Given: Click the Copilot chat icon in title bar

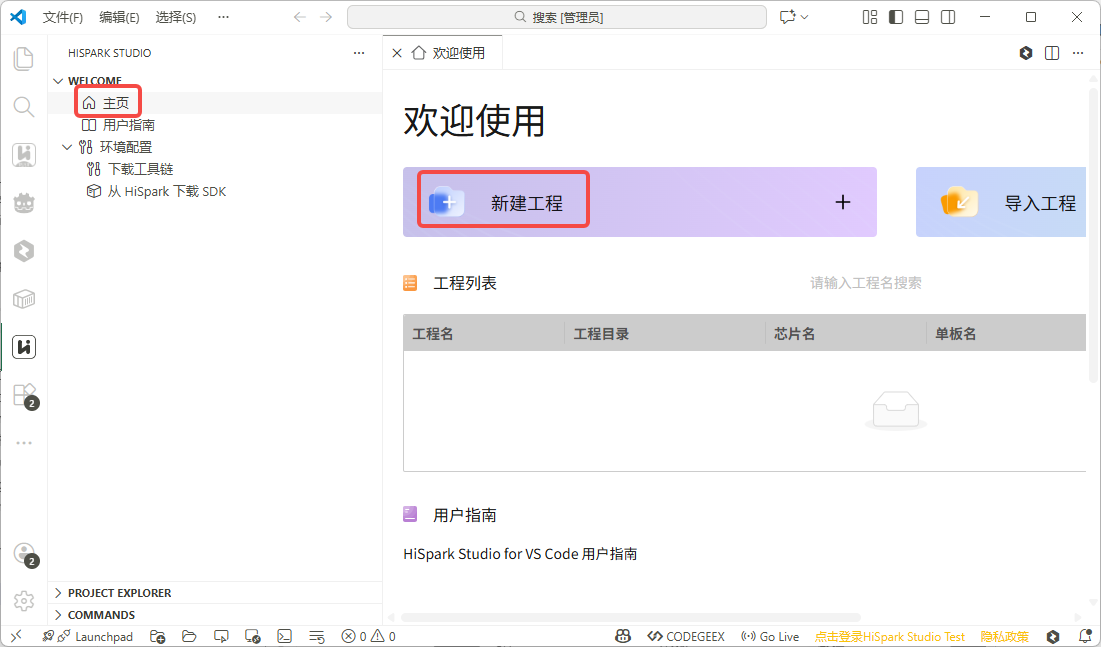Looking at the screenshot, I should tap(787, 17).
